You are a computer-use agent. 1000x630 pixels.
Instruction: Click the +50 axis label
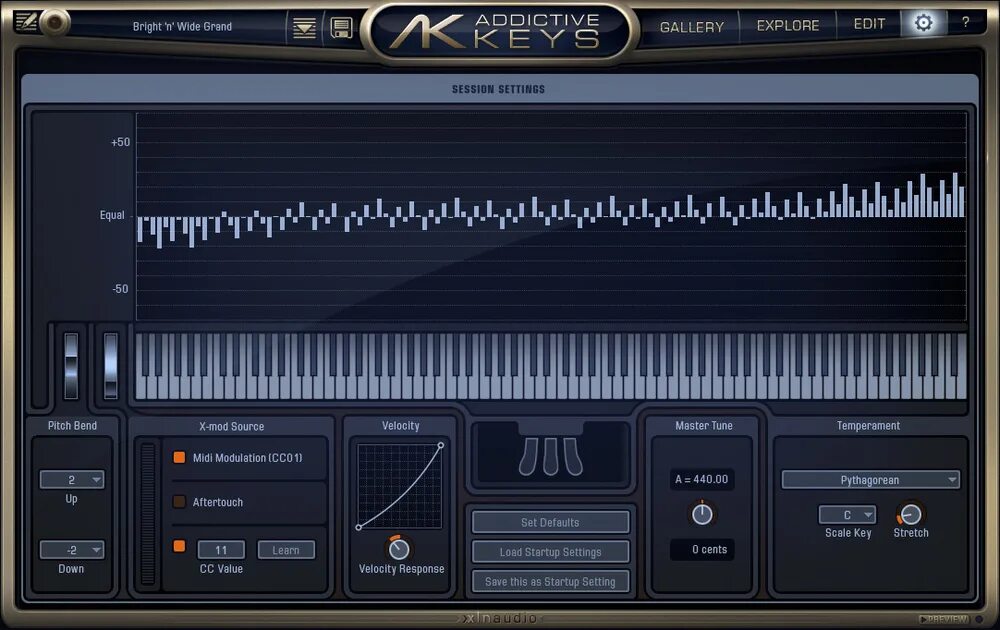coord(121,142)
